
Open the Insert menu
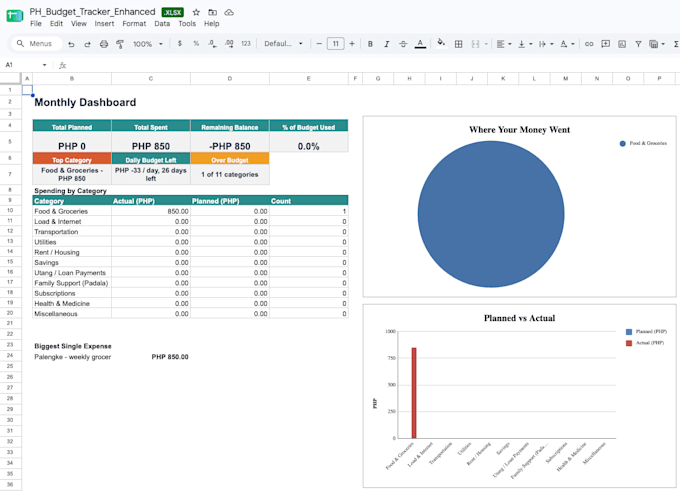point(104,23)
